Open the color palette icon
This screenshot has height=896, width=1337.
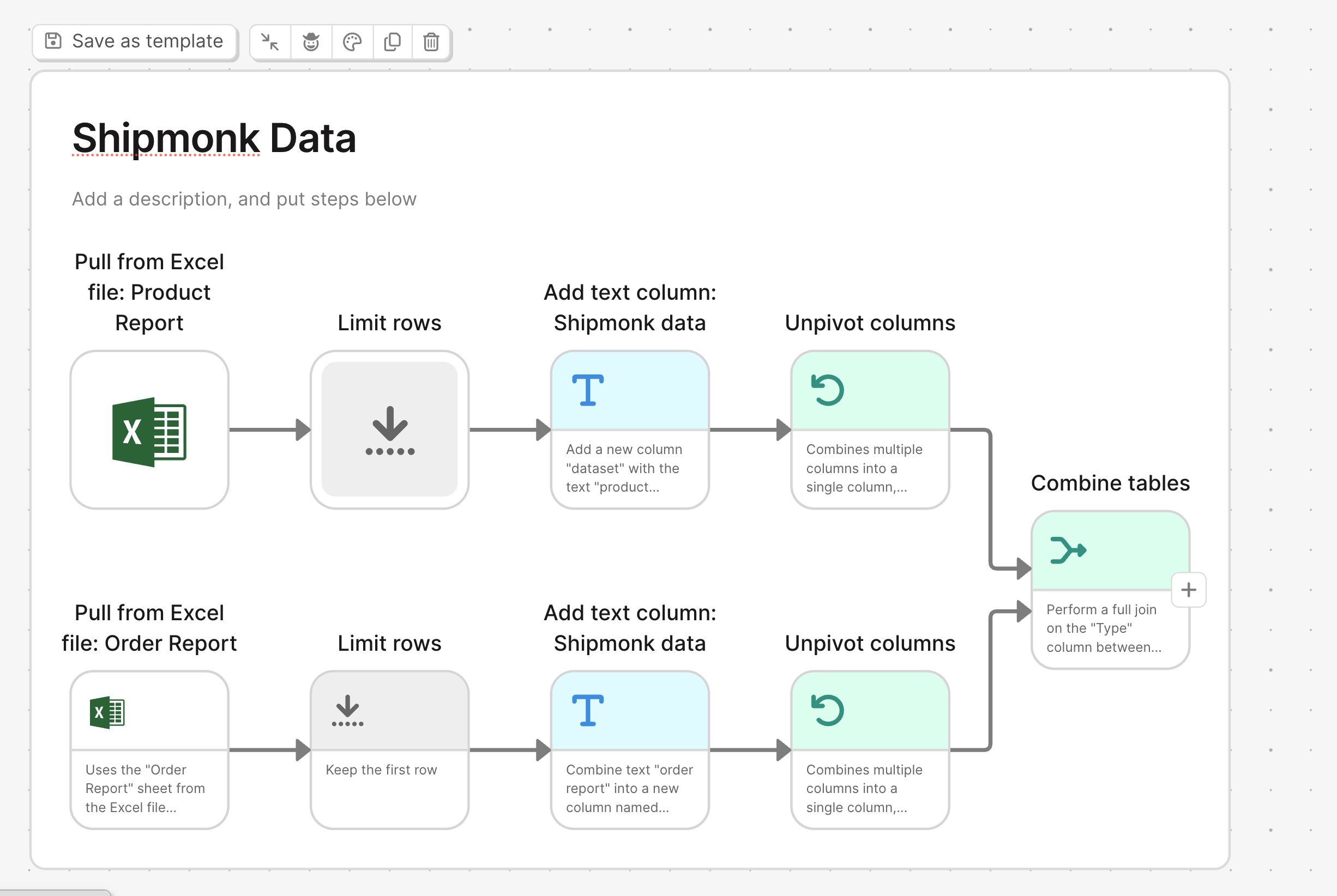pos(352,42)
